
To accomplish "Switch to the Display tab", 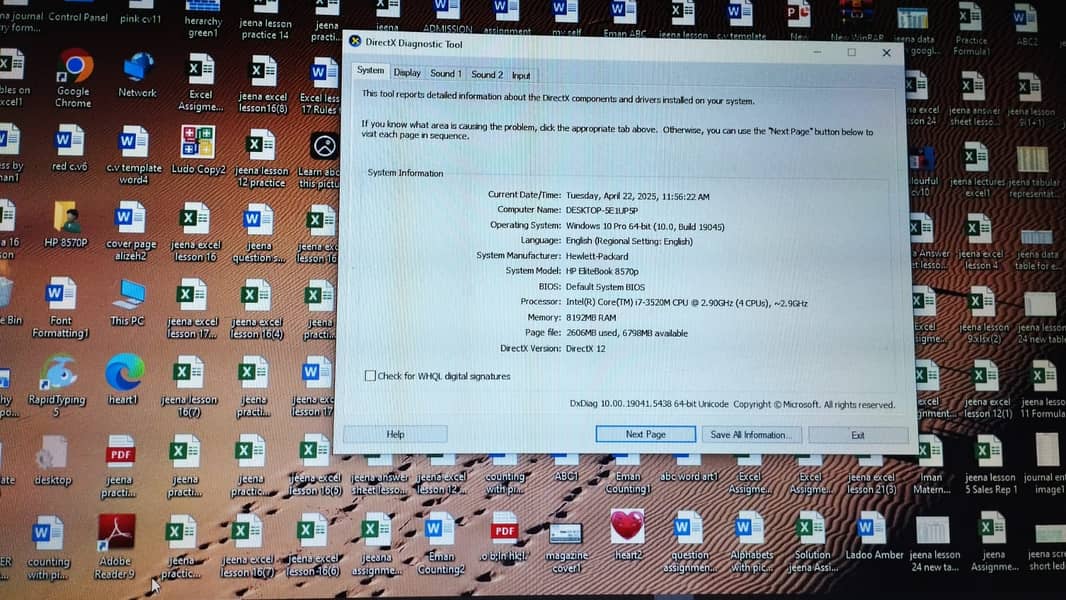I will [x=407, y=73].
